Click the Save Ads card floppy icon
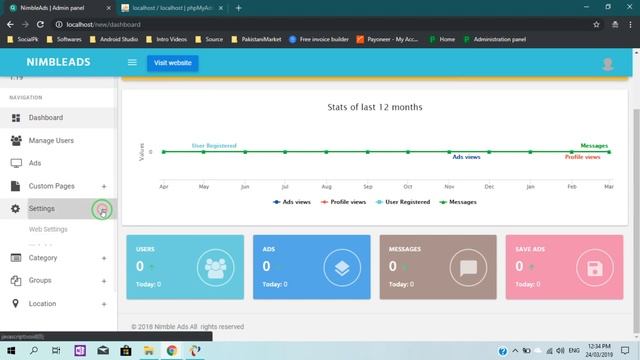Screen dimensions: 640x360 click(x=595, y=268)
